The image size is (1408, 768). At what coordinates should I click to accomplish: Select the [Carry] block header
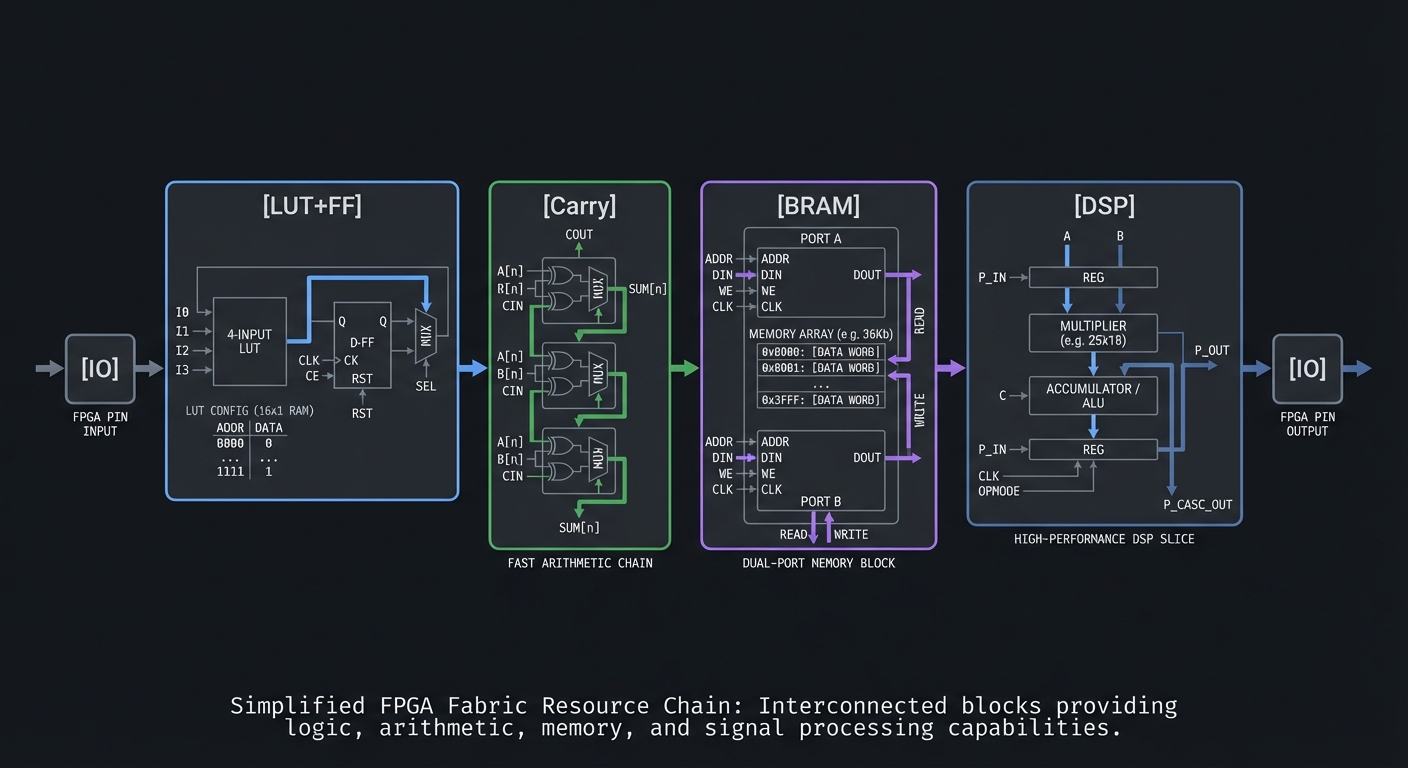(x=580, y=206)
